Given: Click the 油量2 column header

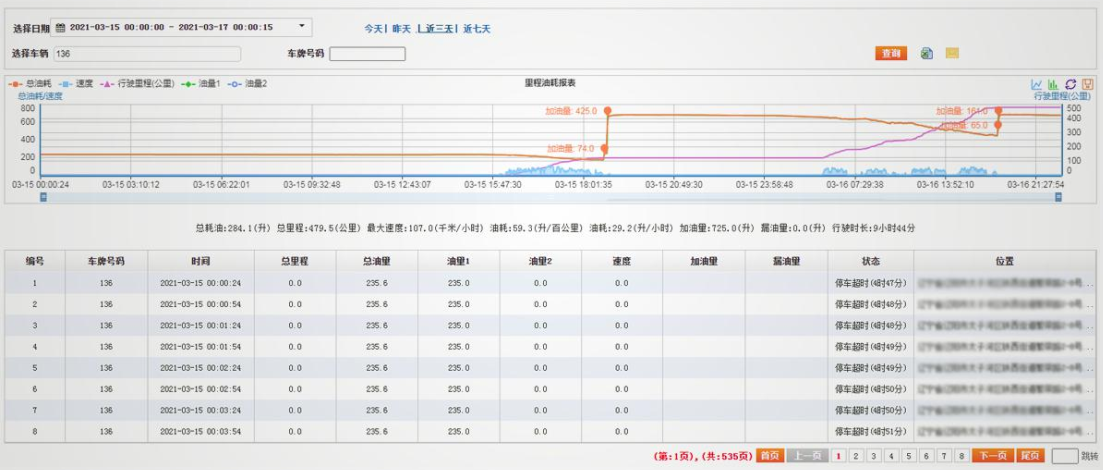Looking at the screenshot, I should tap(540, 261).
